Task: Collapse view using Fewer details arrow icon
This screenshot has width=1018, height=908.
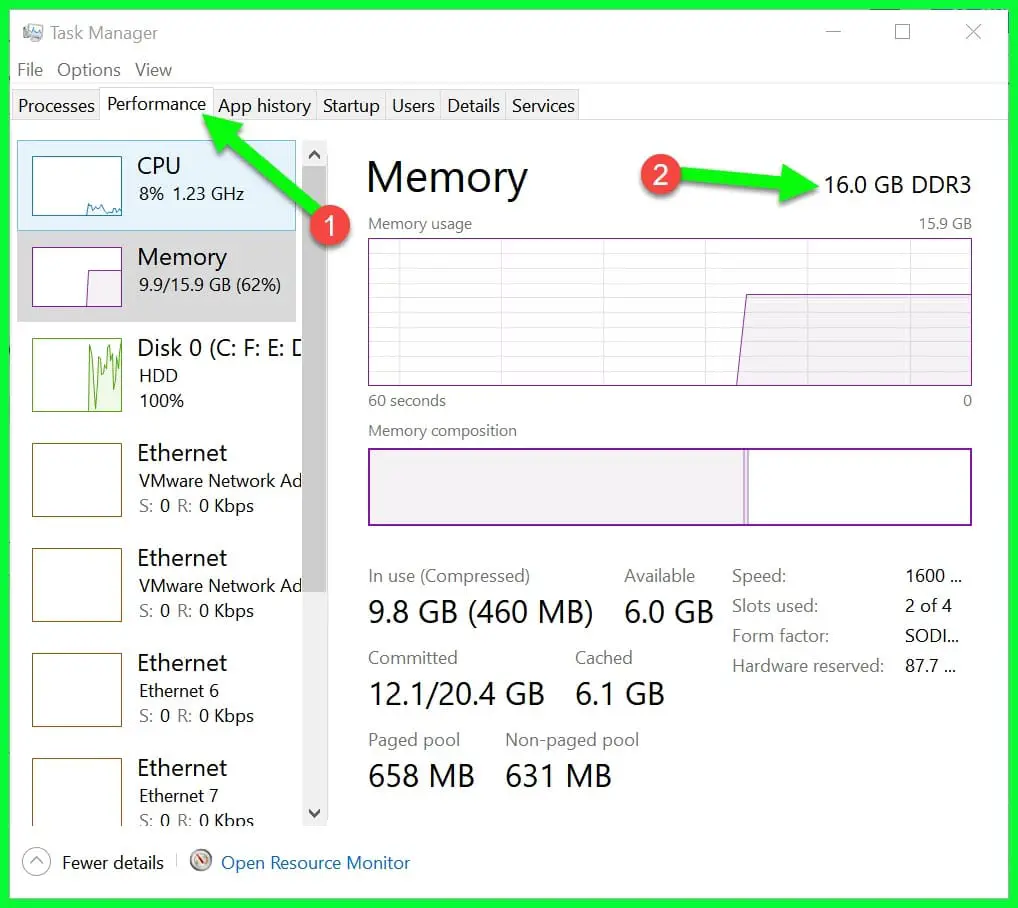Action: pyautogui.click(x=36, y=862)
